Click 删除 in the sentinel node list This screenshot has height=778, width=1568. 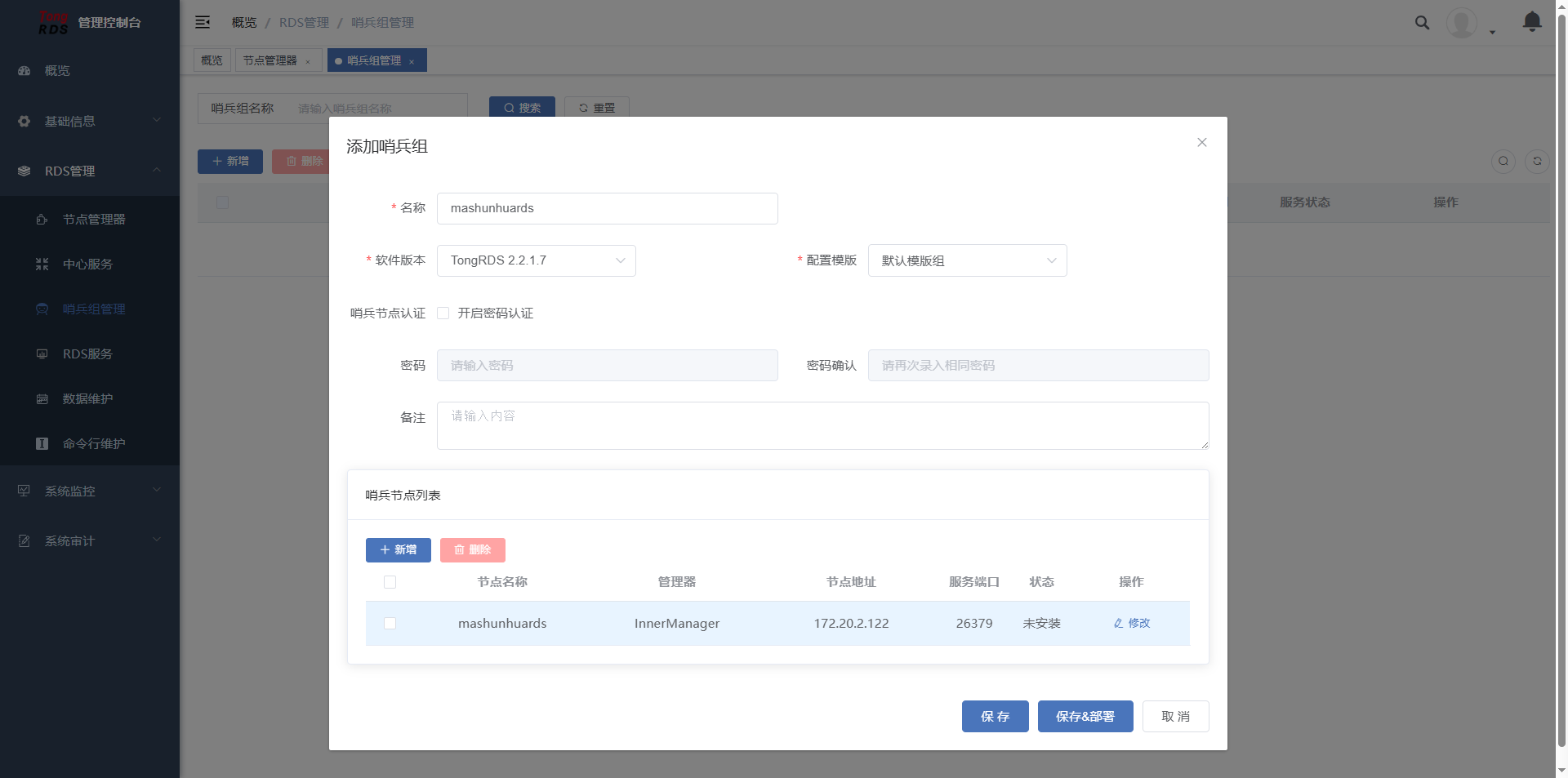tap(473, 550)
